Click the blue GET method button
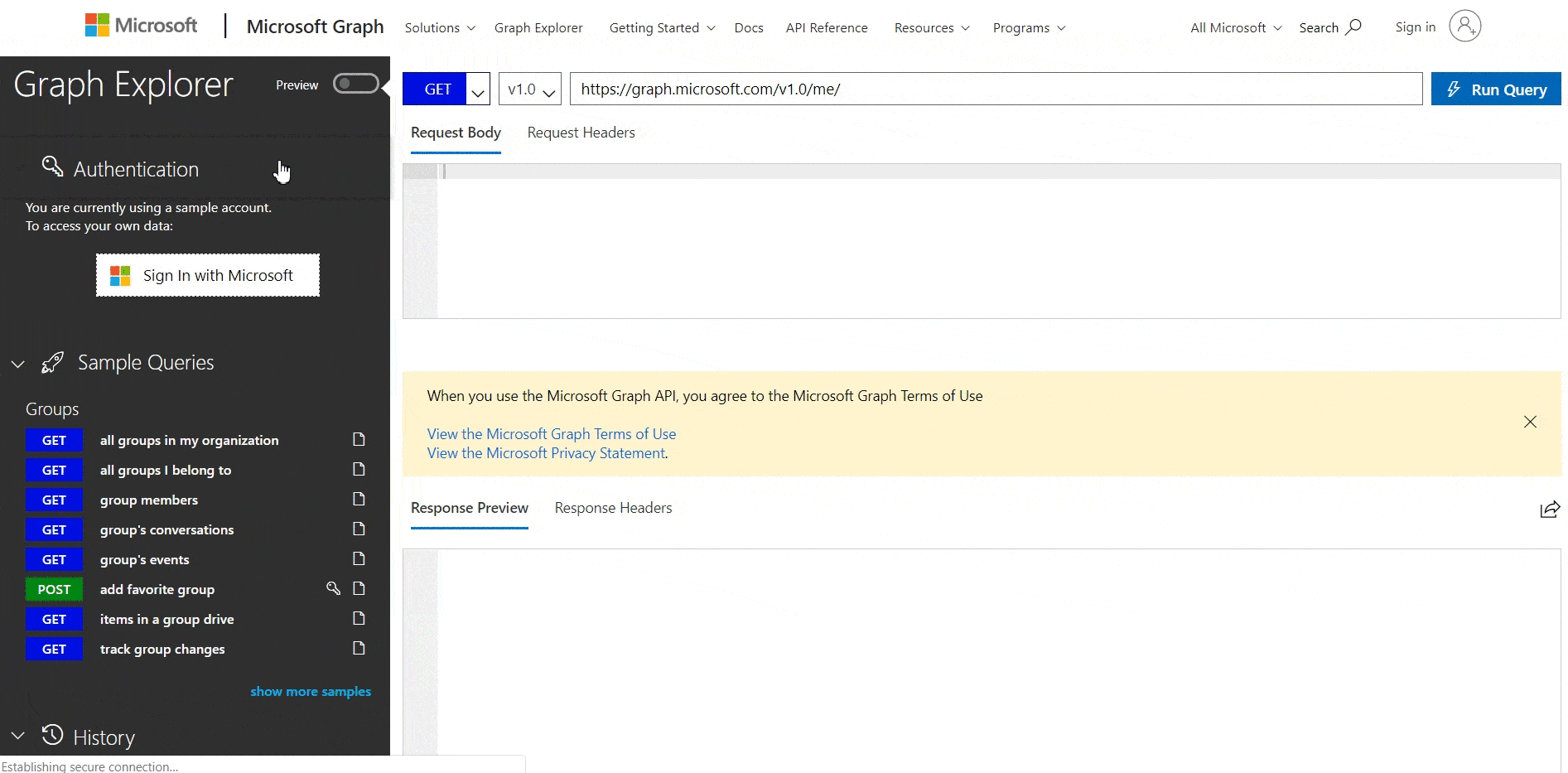Screen dimensions: 1568x773 click(435, 89)
